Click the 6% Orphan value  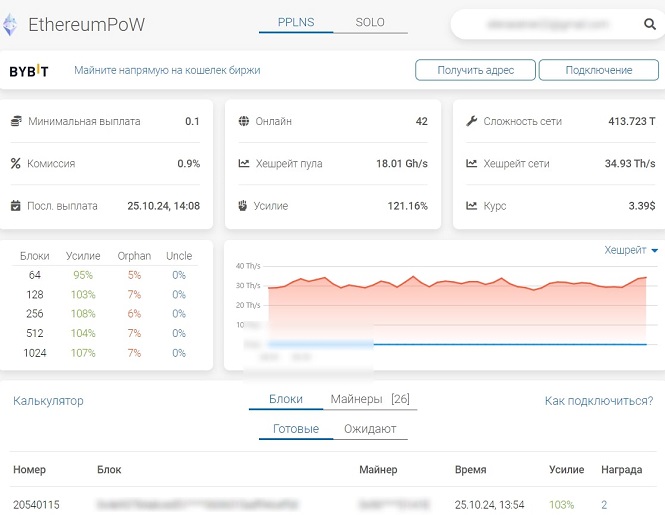click(x=134, y=313)
